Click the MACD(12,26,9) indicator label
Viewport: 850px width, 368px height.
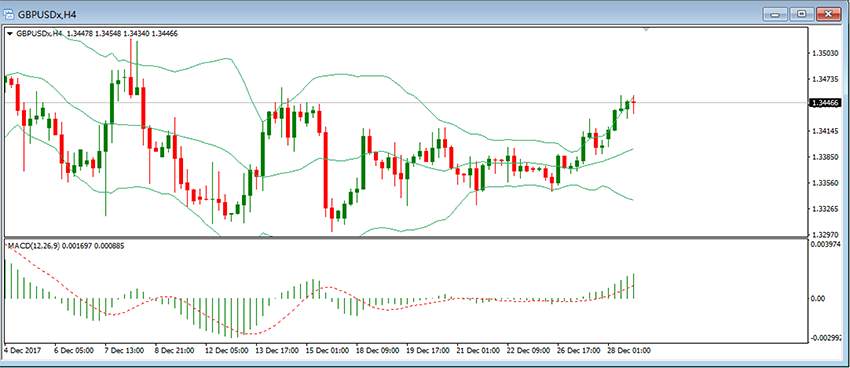(33, 246)
